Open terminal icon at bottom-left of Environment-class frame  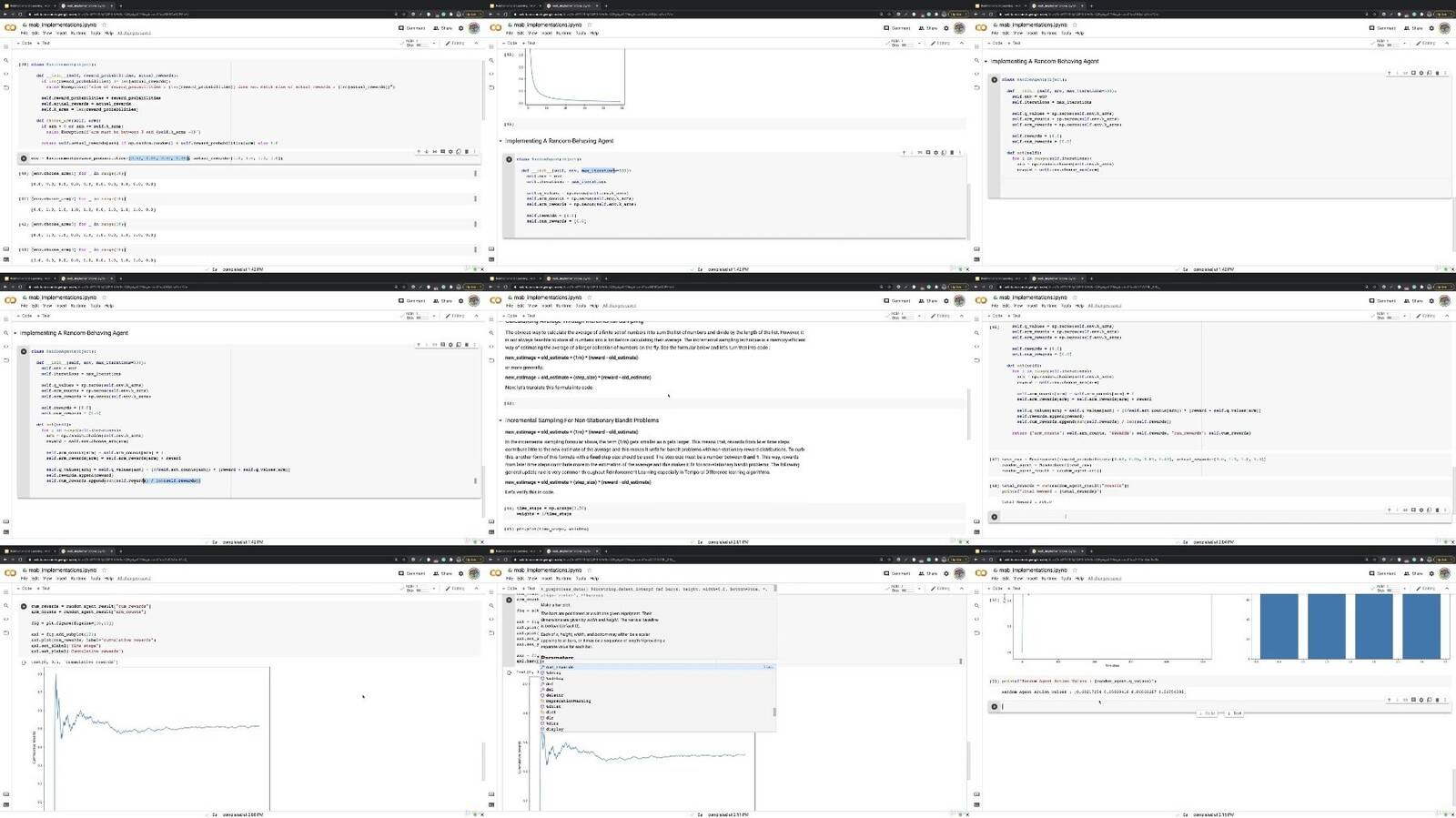click(6, 259)
